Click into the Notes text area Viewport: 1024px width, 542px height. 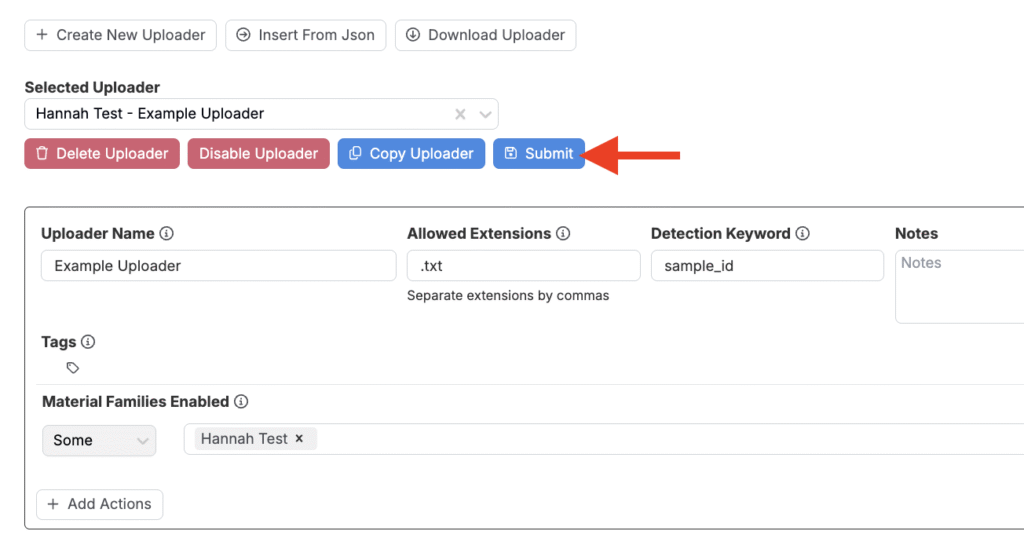[x=958, y=286]
